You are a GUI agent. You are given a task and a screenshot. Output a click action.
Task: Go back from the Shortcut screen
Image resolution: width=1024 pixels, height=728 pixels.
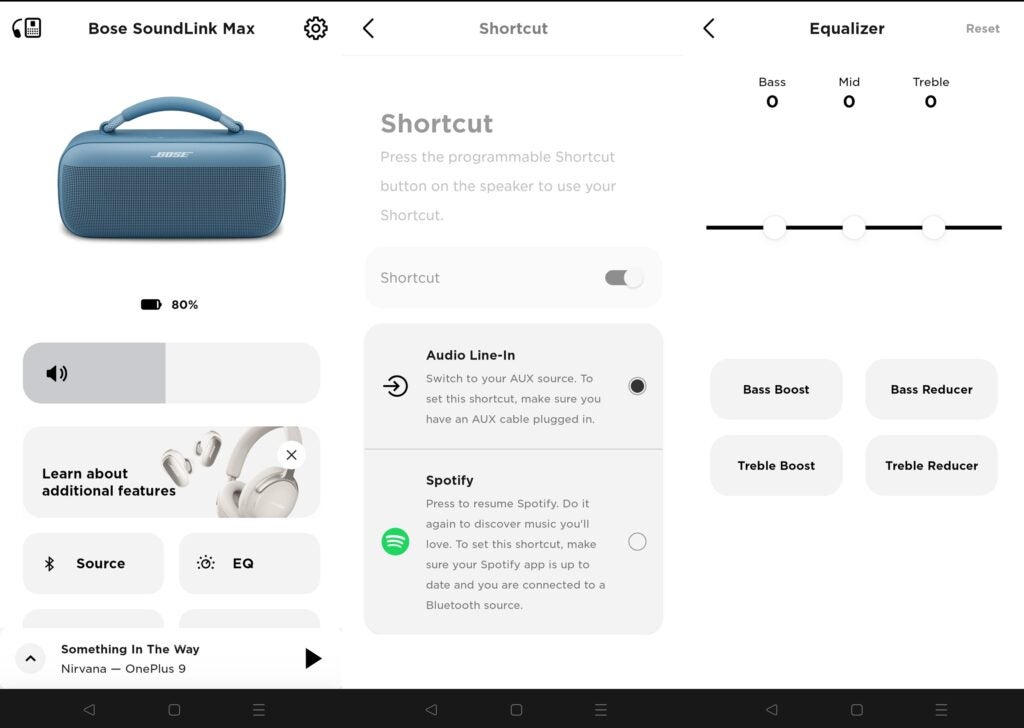[x=368, y=28]
